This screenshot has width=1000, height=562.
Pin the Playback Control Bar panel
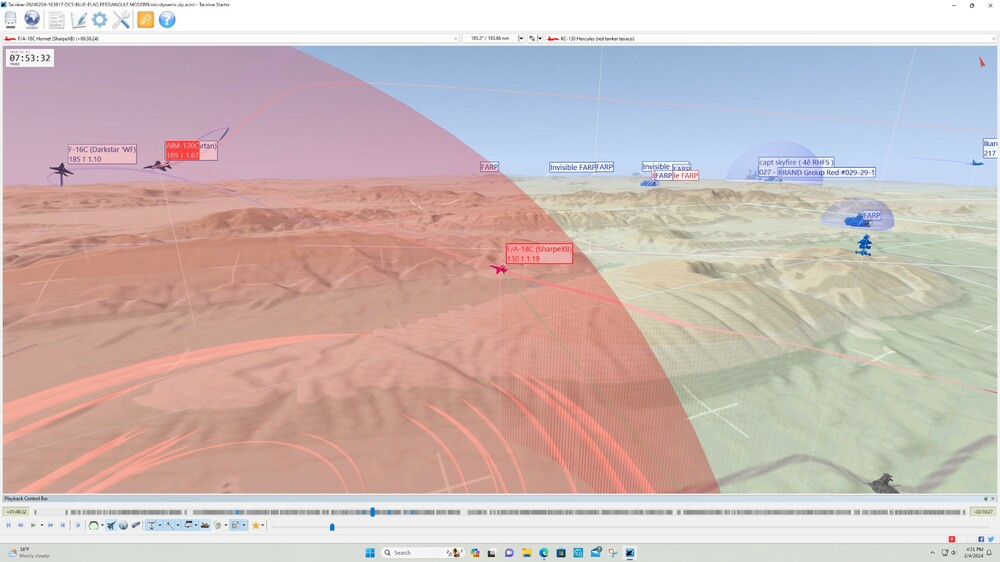click(986, 498)
